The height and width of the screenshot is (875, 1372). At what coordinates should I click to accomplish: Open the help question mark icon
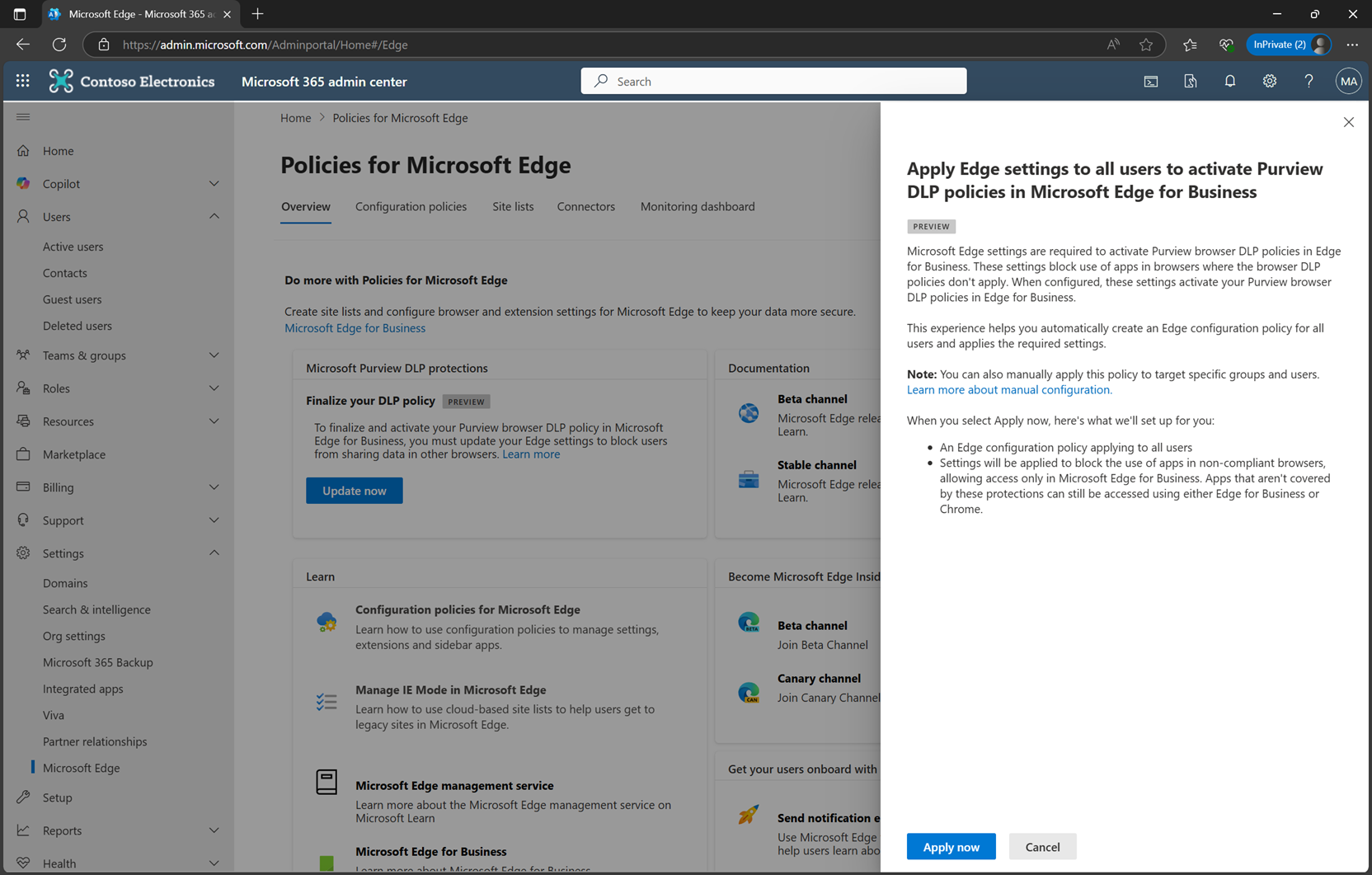[x=1309, y=81]
